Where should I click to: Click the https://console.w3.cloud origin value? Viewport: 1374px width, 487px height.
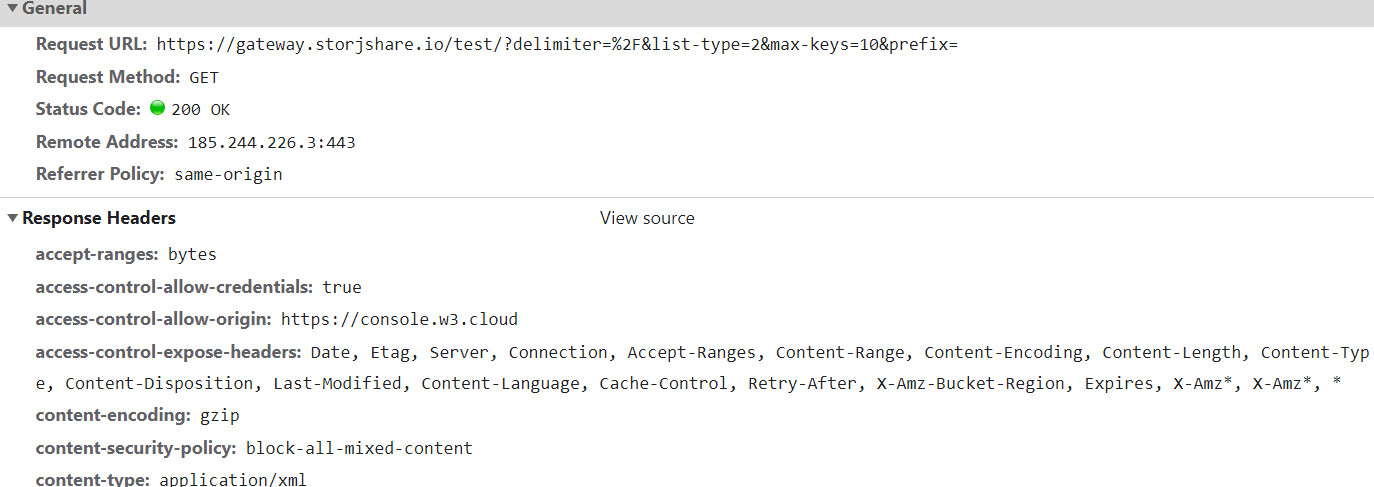point(400,320)
